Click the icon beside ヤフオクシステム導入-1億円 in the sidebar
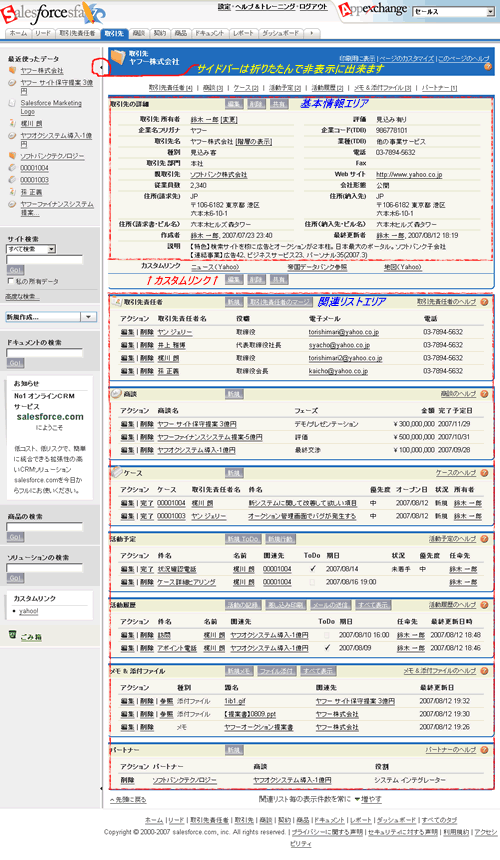This screenshot has height=860, width=500. [12, 135]
